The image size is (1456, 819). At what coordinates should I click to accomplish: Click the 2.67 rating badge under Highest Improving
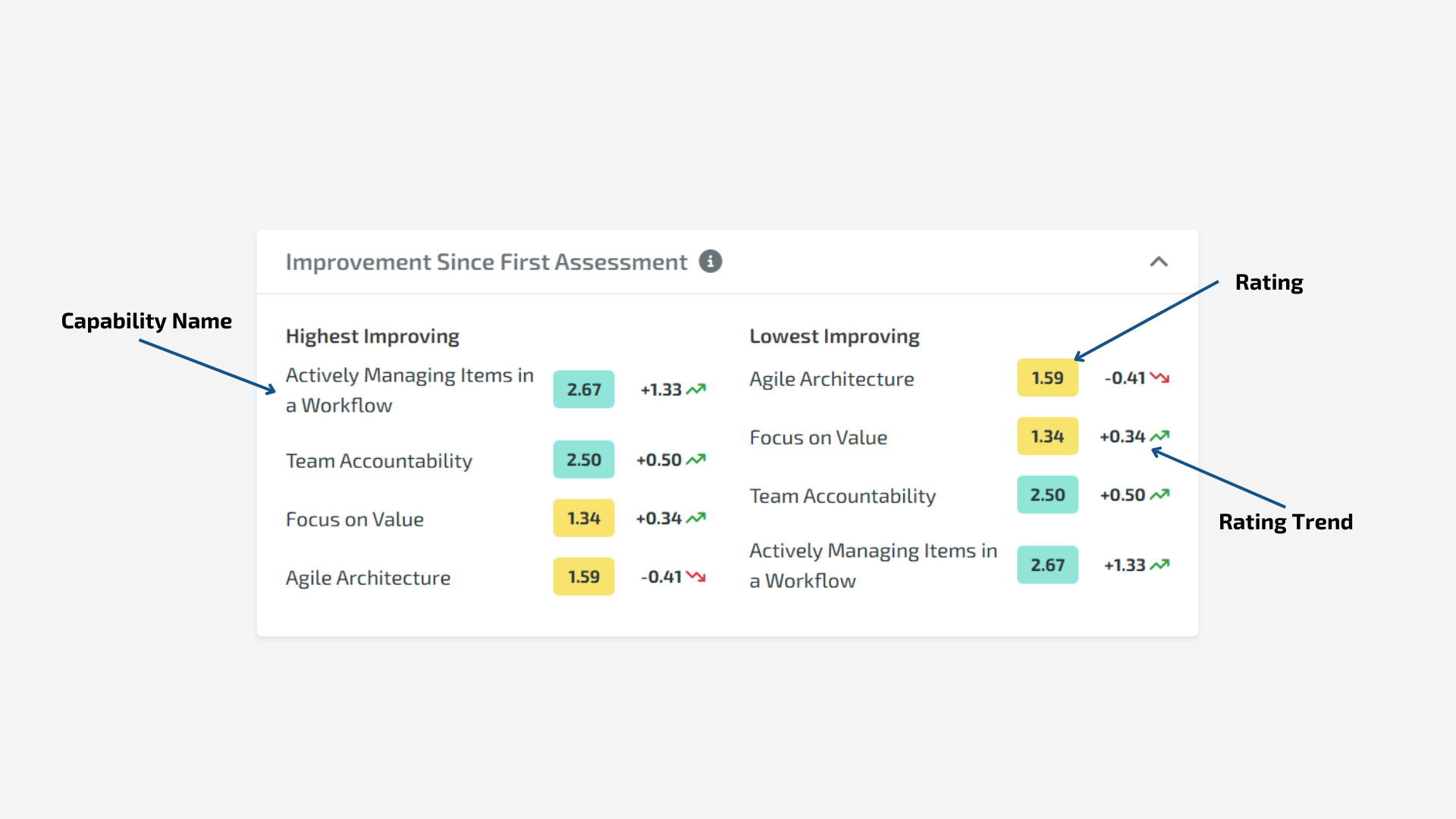[x=583, y=389]
